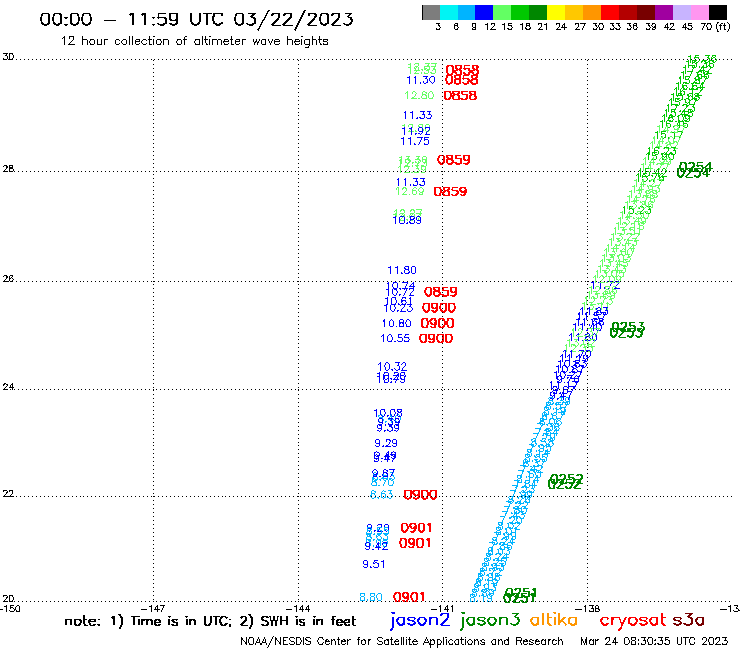Viewport: 740px width, 650px height.
Task: Click the -141 longitude axis label
Action: point(443,609)
